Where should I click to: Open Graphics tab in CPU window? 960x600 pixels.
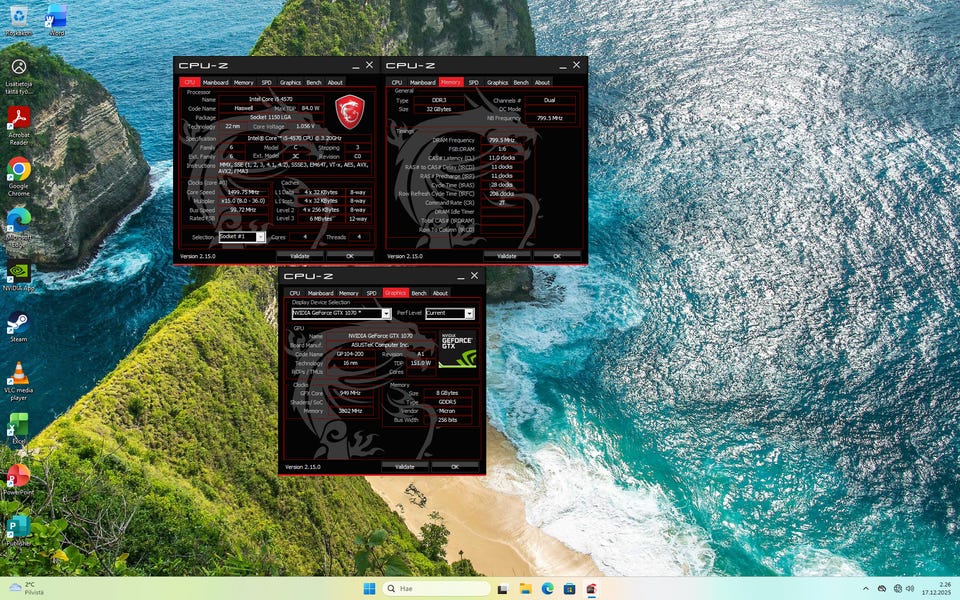pos(290,82)
